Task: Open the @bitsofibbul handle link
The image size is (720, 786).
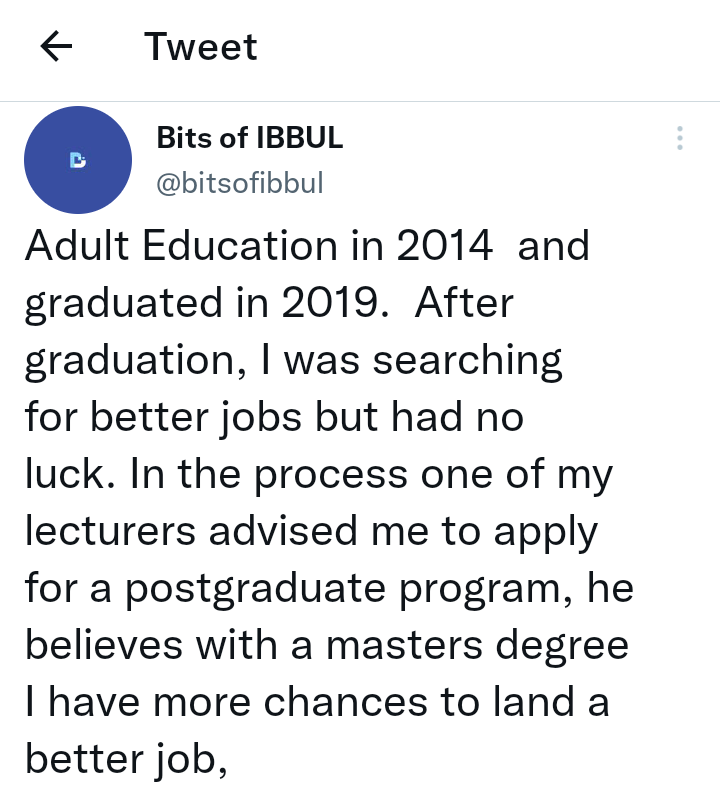Action: pos(240,185)
